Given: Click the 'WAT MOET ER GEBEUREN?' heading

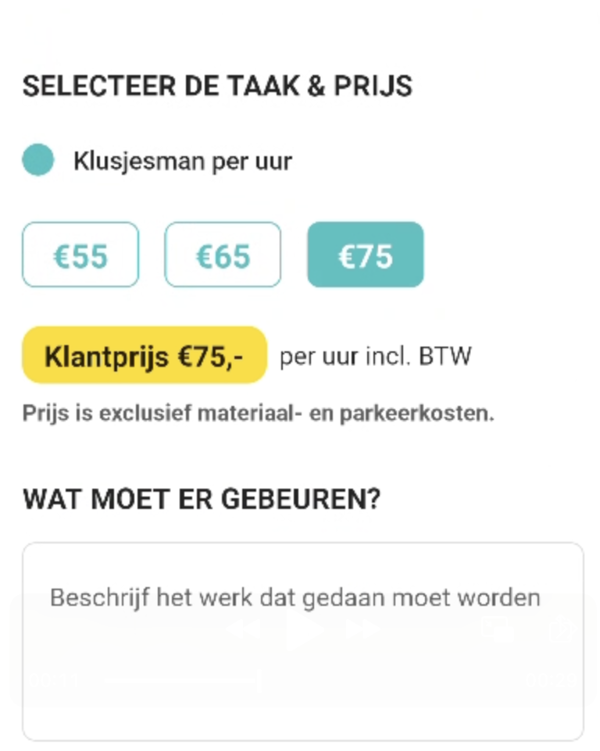Looking at the screenshot, I should click(201, 499).
